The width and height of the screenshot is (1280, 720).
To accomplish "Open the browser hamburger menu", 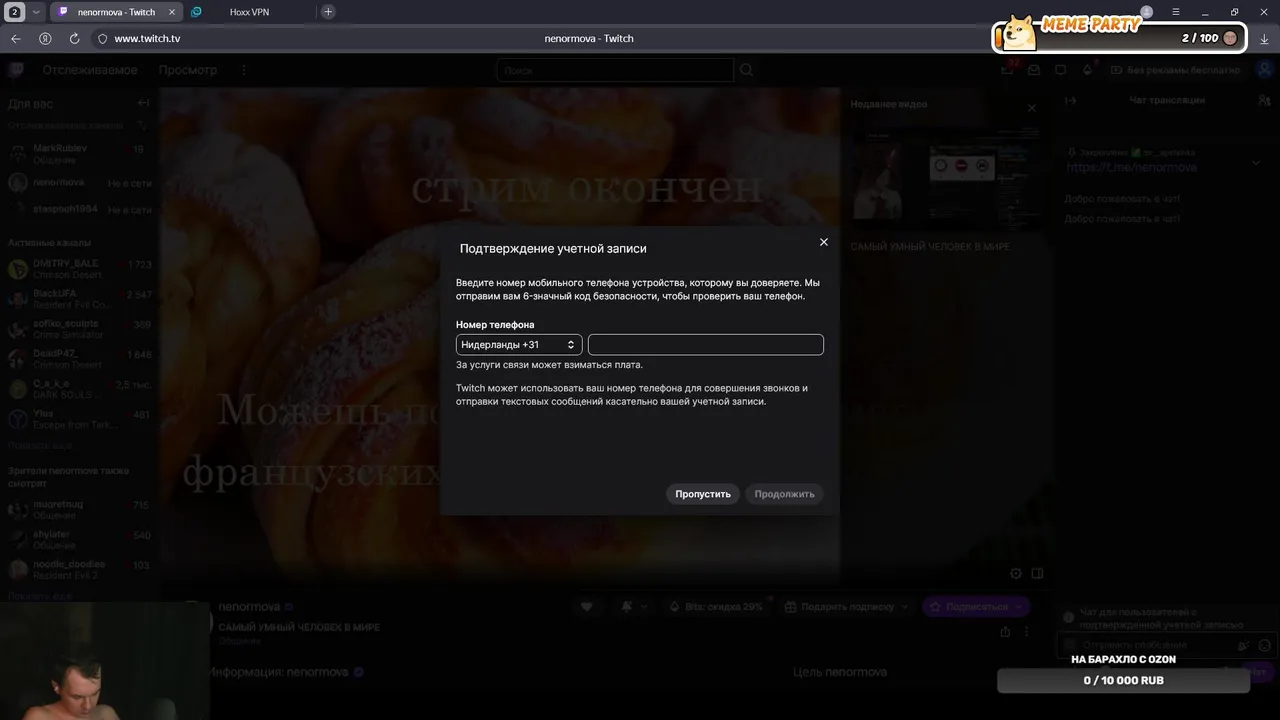I will 1176,12.
